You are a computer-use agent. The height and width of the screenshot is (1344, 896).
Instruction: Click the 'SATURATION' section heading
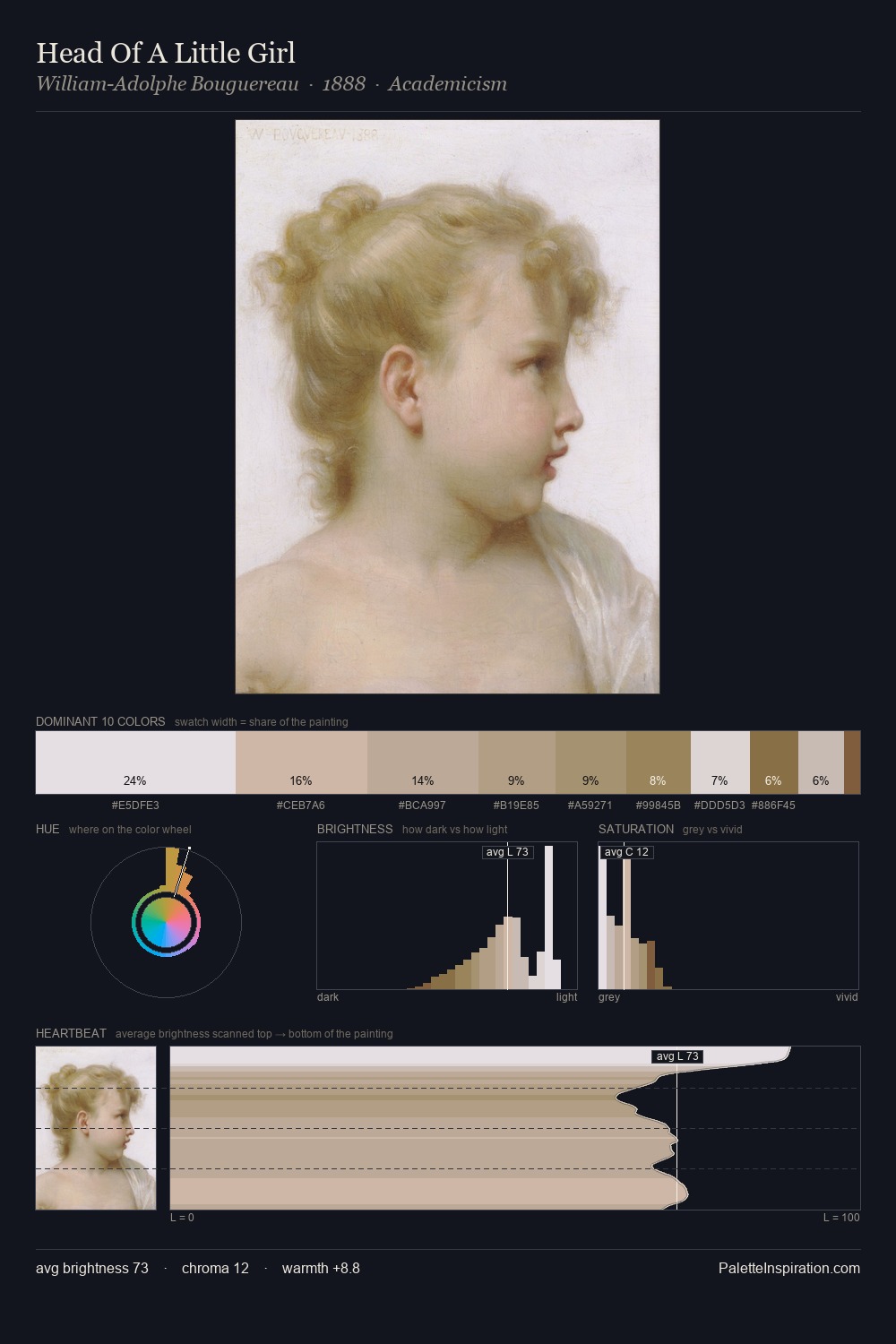pyautogui.click(x=636, y=829)
